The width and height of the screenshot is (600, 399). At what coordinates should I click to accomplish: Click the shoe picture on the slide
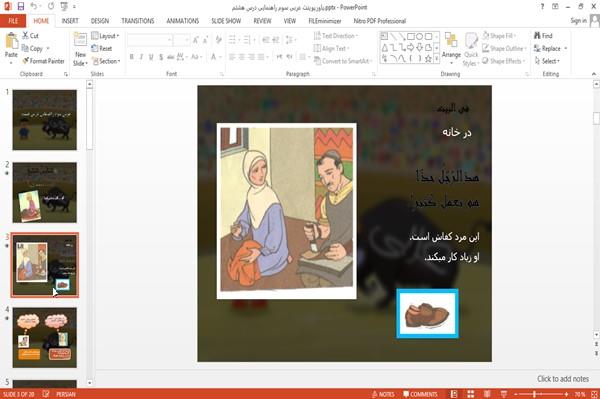pyautogui.click(x=427, y=314)
